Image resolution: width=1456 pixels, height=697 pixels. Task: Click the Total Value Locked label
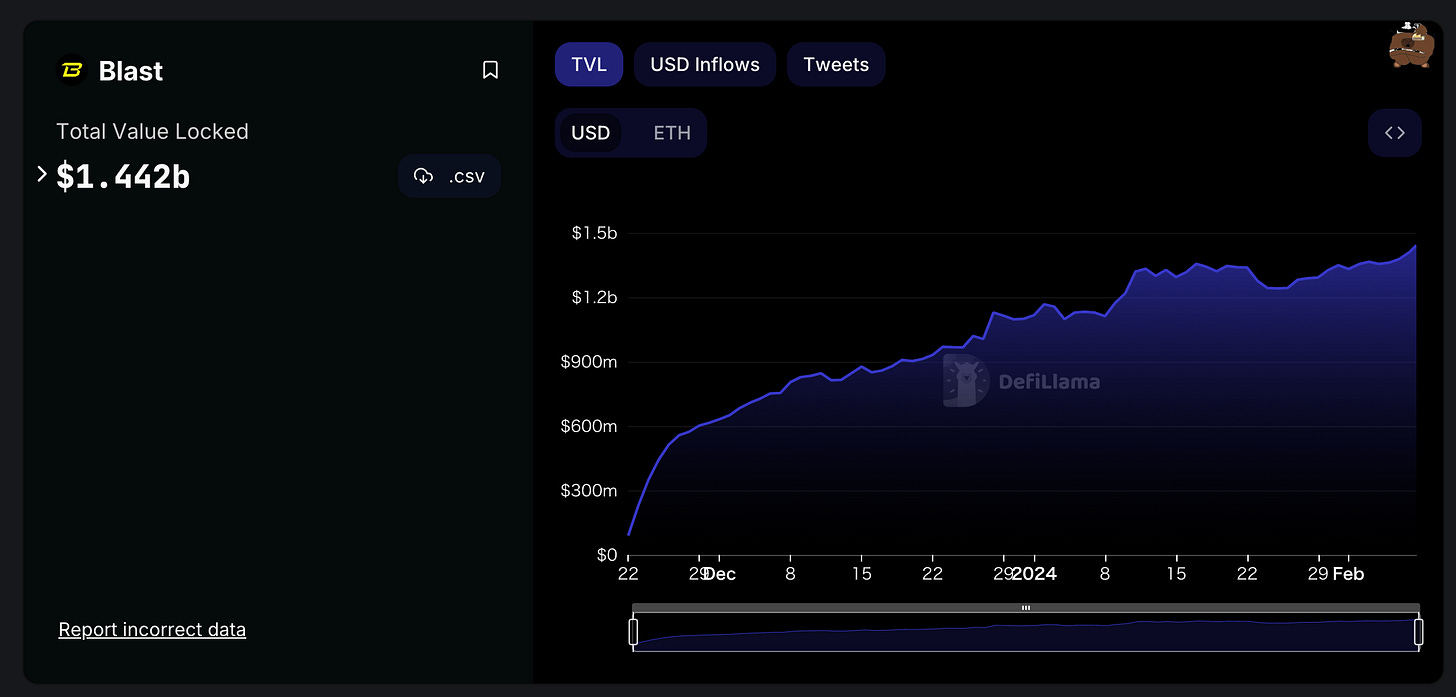tap(152, 131)
